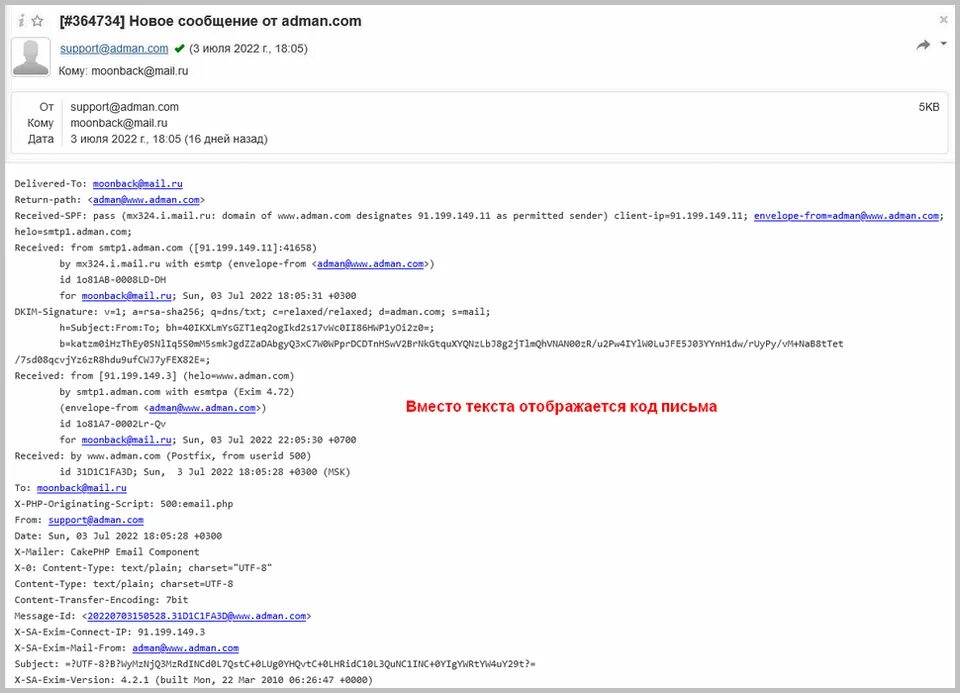Click the 'h=Subject:From:To; bh=' line

[x=247, y=328]
